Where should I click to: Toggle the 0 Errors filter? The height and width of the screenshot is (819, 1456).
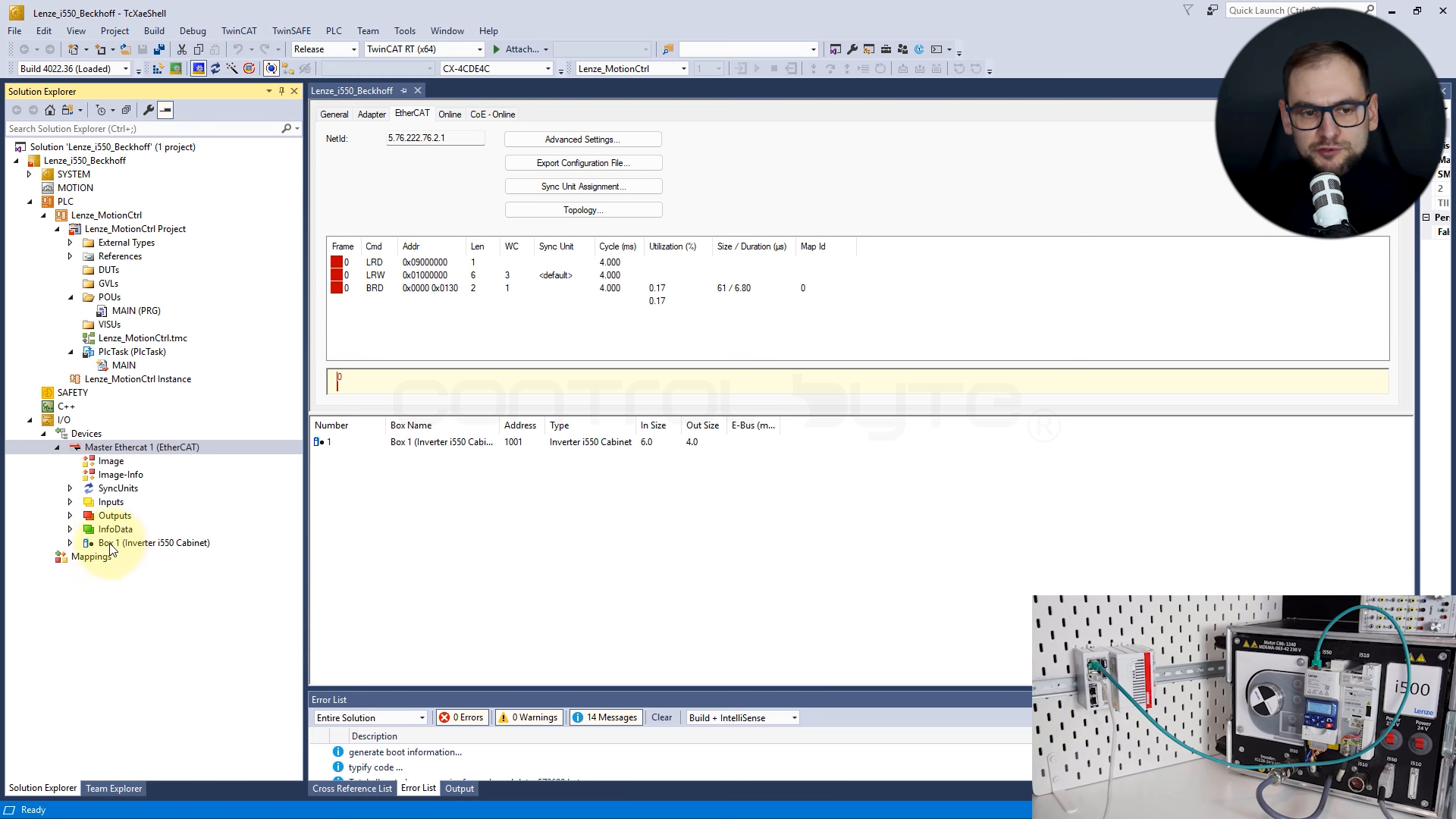(x=462, y=717)
